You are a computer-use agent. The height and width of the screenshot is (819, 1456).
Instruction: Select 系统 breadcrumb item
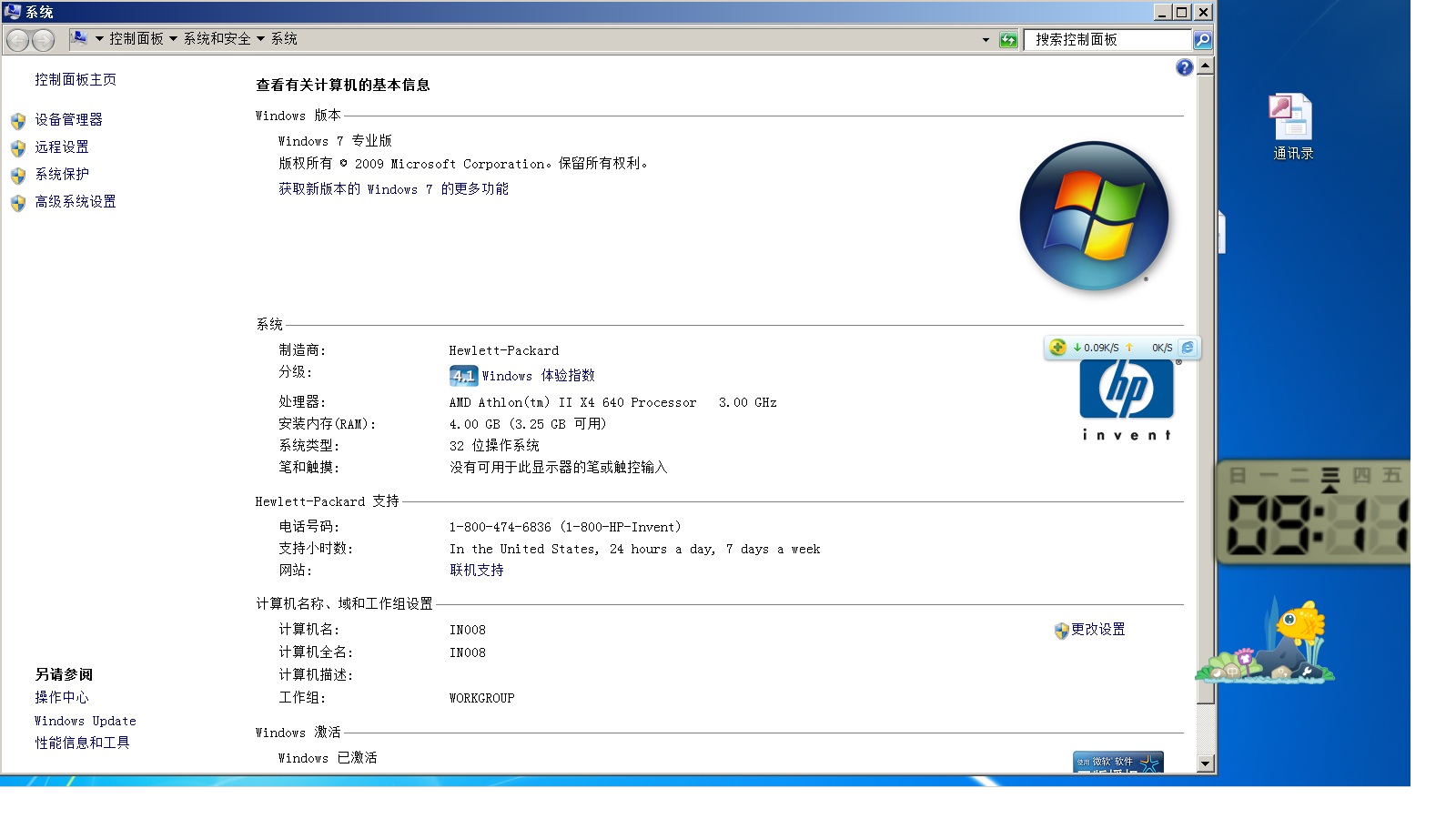coord(284,39)
